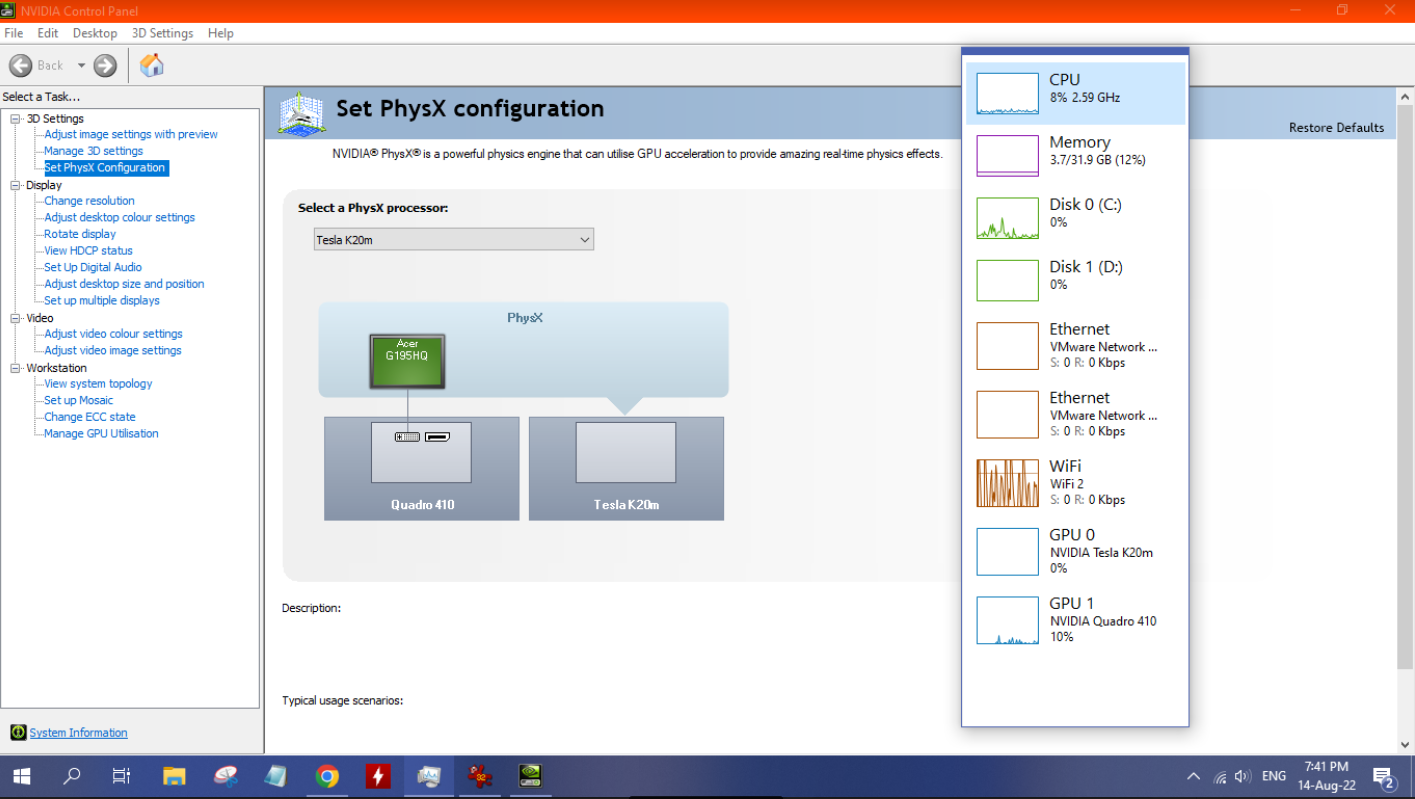
Task: Click the ENG language indicator
Action: (x=1274, y=776)
